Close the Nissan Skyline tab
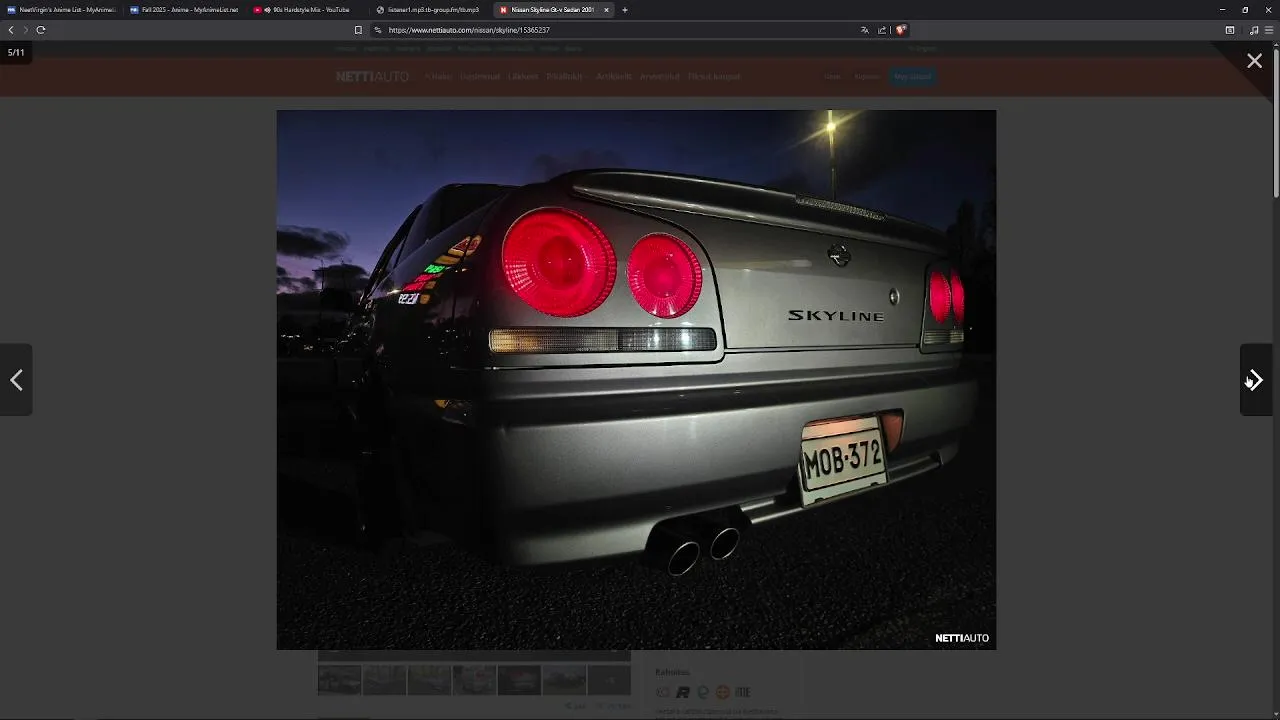1280x720 pixels. (x=606, y=10)
